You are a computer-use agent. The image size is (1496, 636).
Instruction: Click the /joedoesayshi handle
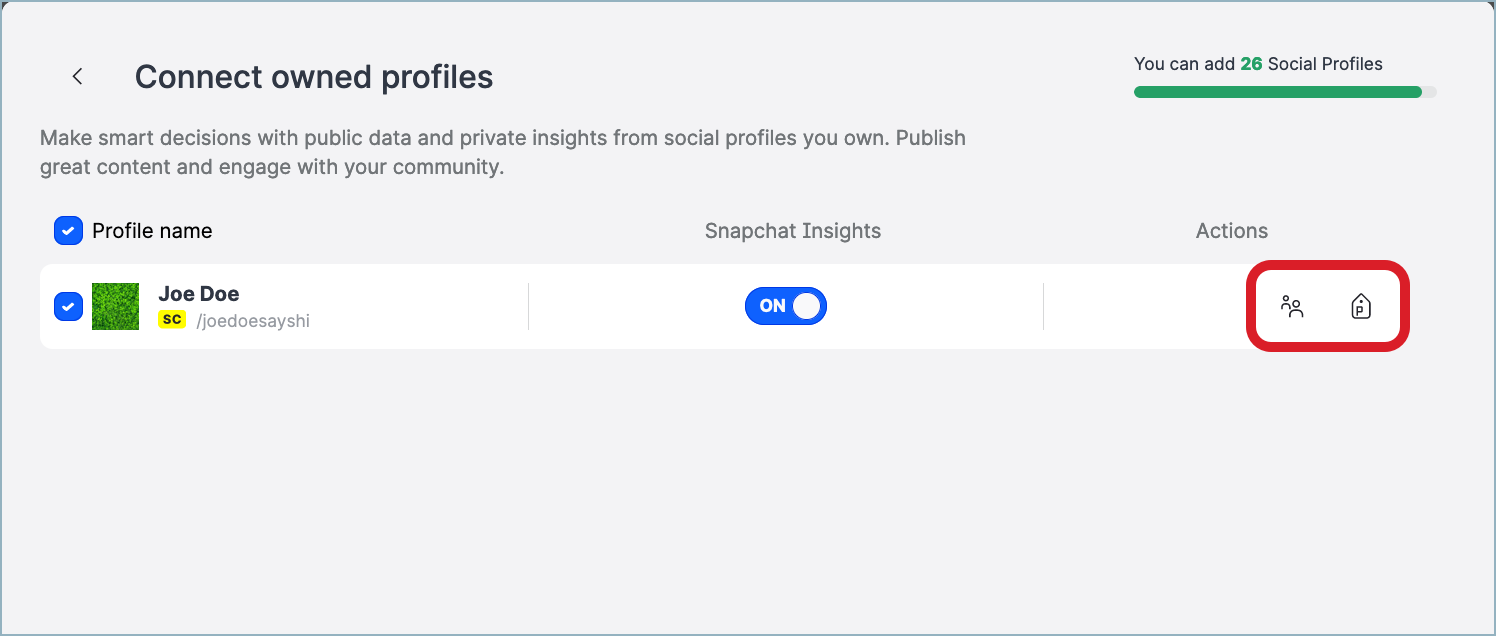pyautogui.click(x=253, y=321)
